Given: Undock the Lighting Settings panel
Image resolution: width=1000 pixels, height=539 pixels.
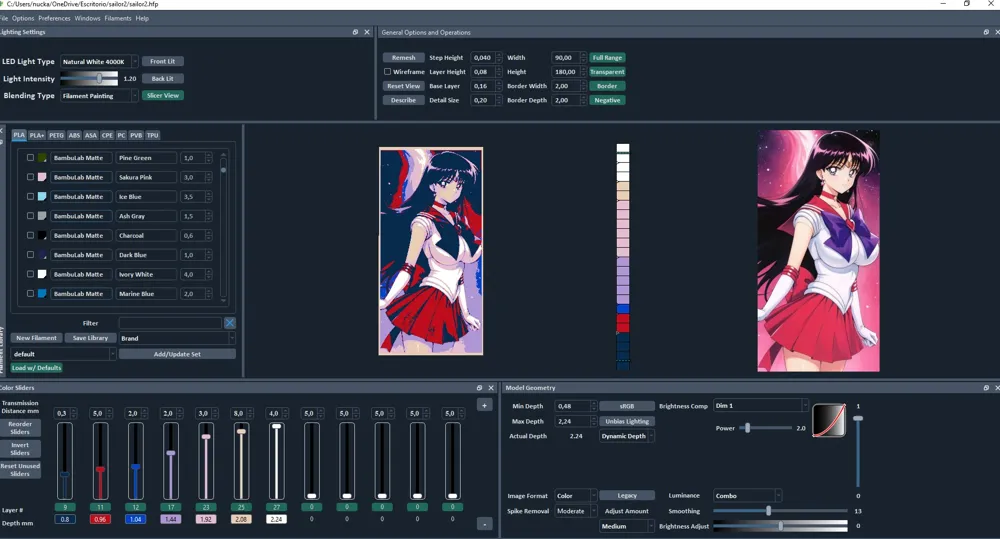Looking at the screenshot, I should point(355,32).
